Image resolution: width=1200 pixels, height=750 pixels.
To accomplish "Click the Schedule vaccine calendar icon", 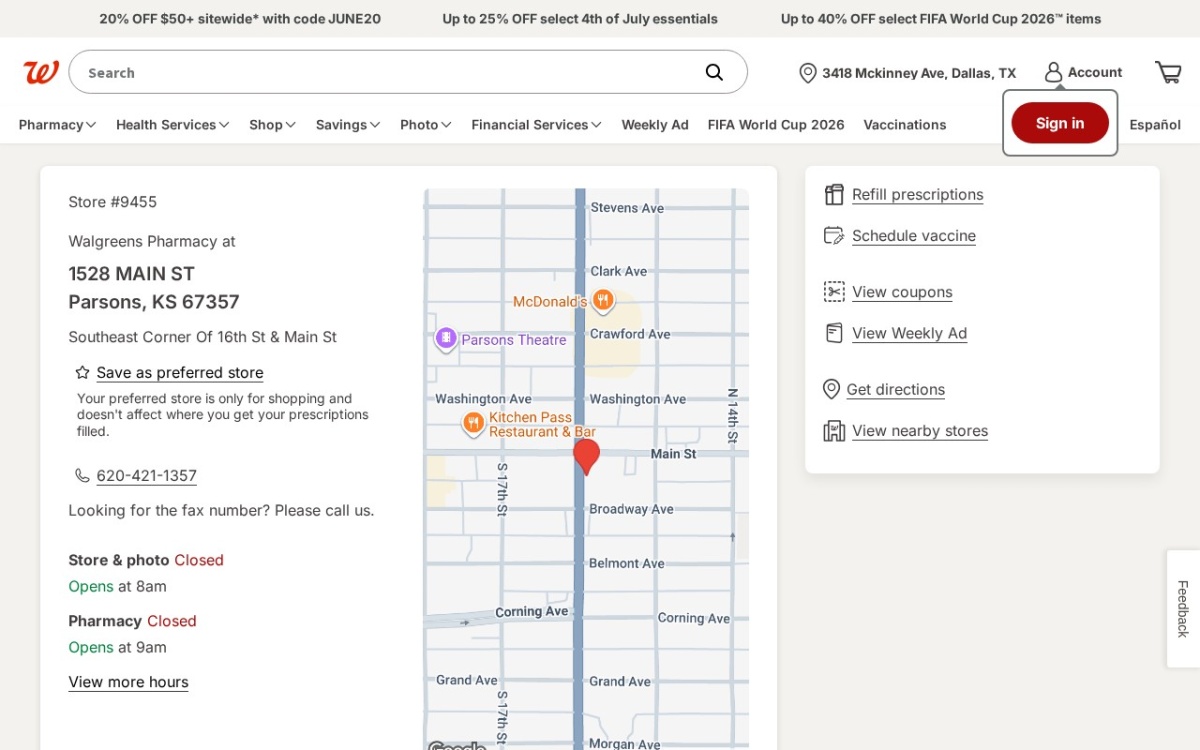I will click(x=834, y=236).
